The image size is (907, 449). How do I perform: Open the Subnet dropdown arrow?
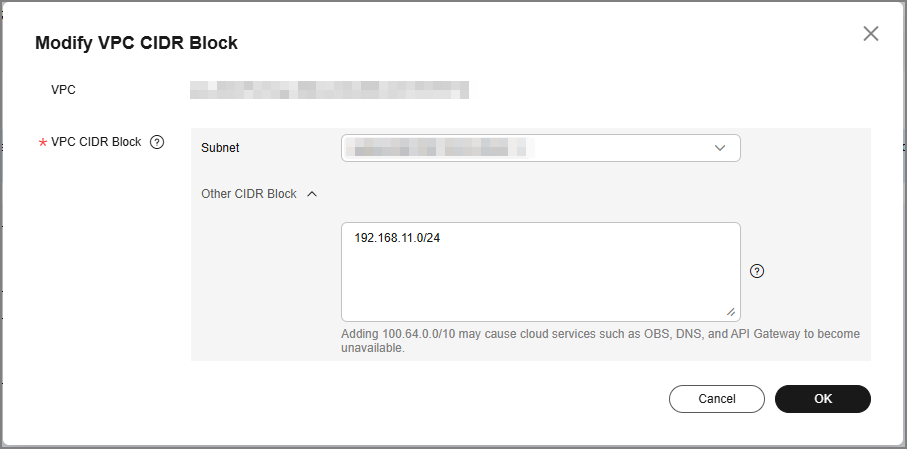pyautogui.click(x=720, y=148)
